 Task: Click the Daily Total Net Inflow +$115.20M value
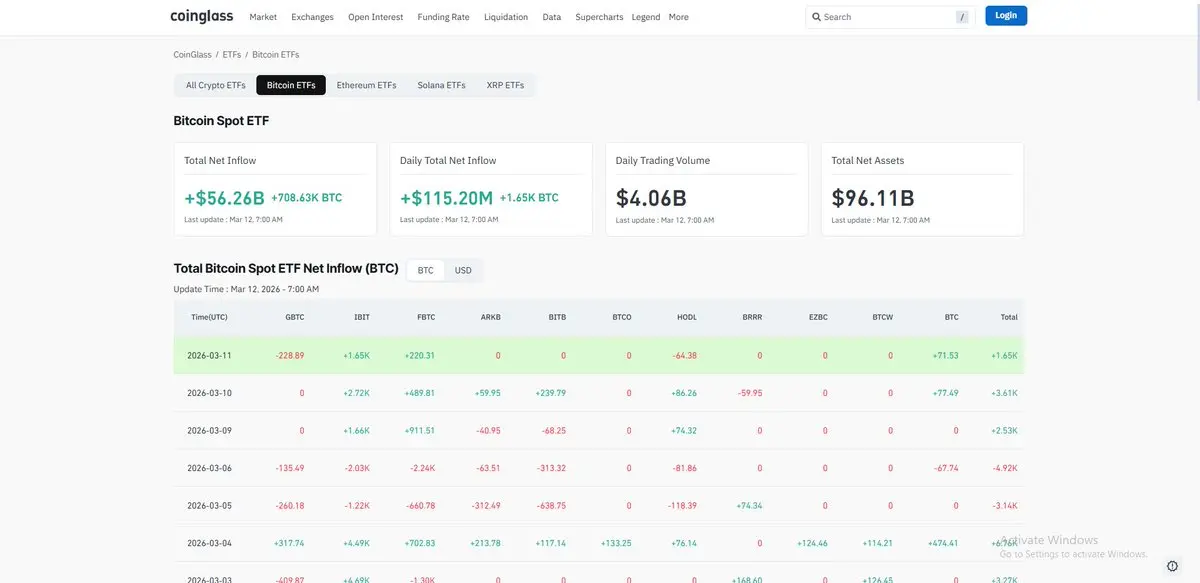pos(447,198)
